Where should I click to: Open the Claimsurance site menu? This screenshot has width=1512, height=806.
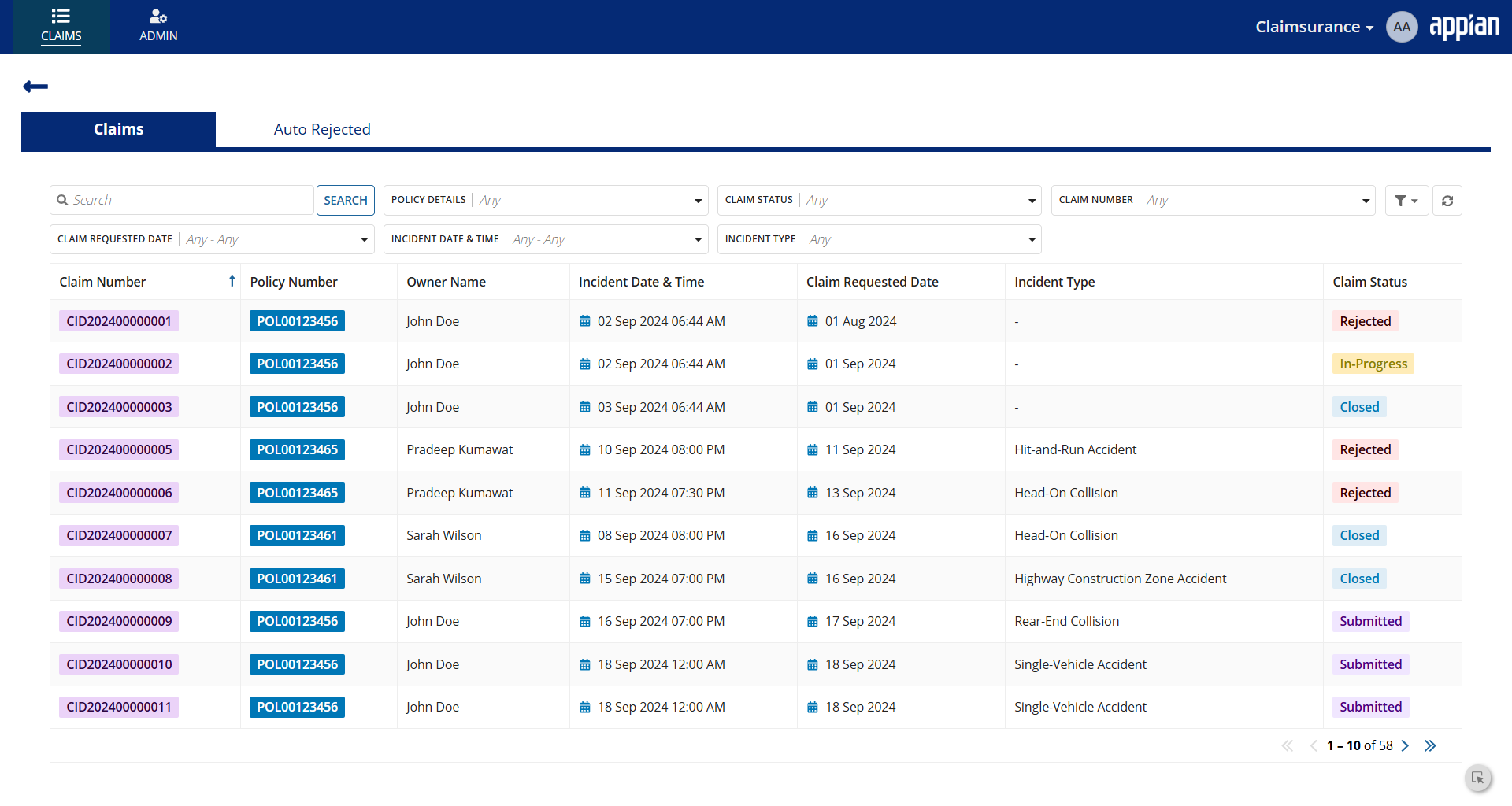pyautogui.click(x=1314, y=27)
